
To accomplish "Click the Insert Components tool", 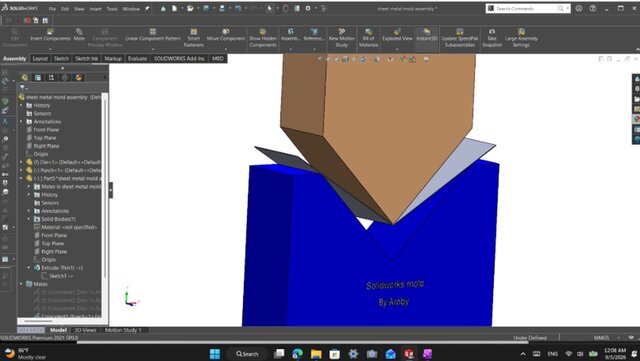I will (50, 36).
